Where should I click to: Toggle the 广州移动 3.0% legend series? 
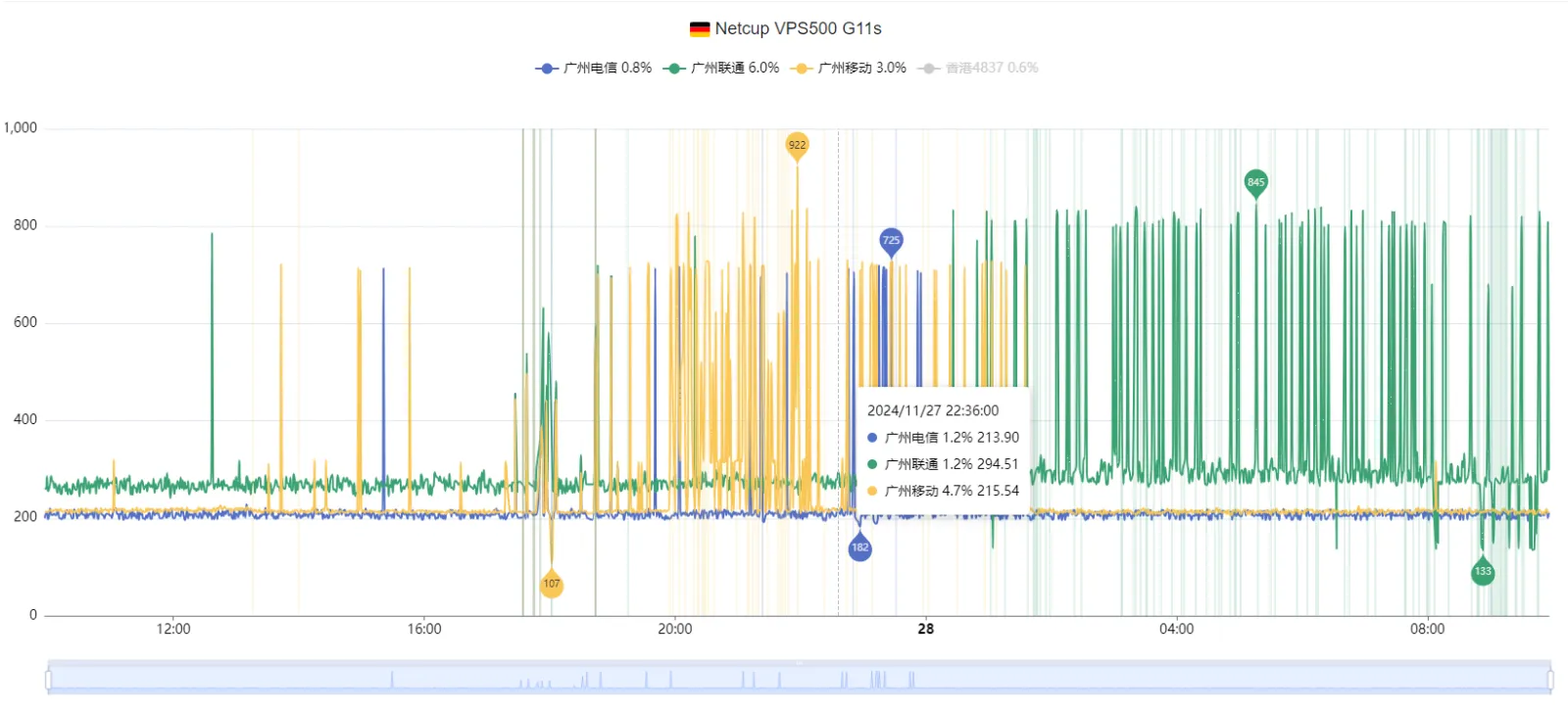(x=849, y=68)
